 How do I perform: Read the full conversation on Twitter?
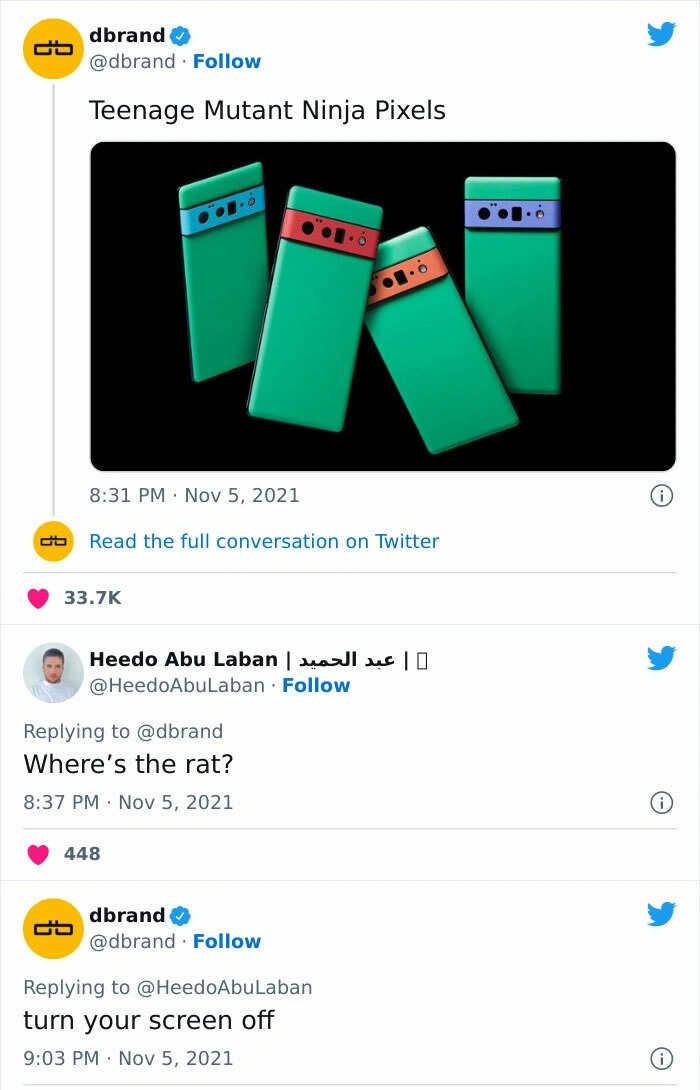coord(264,542)
